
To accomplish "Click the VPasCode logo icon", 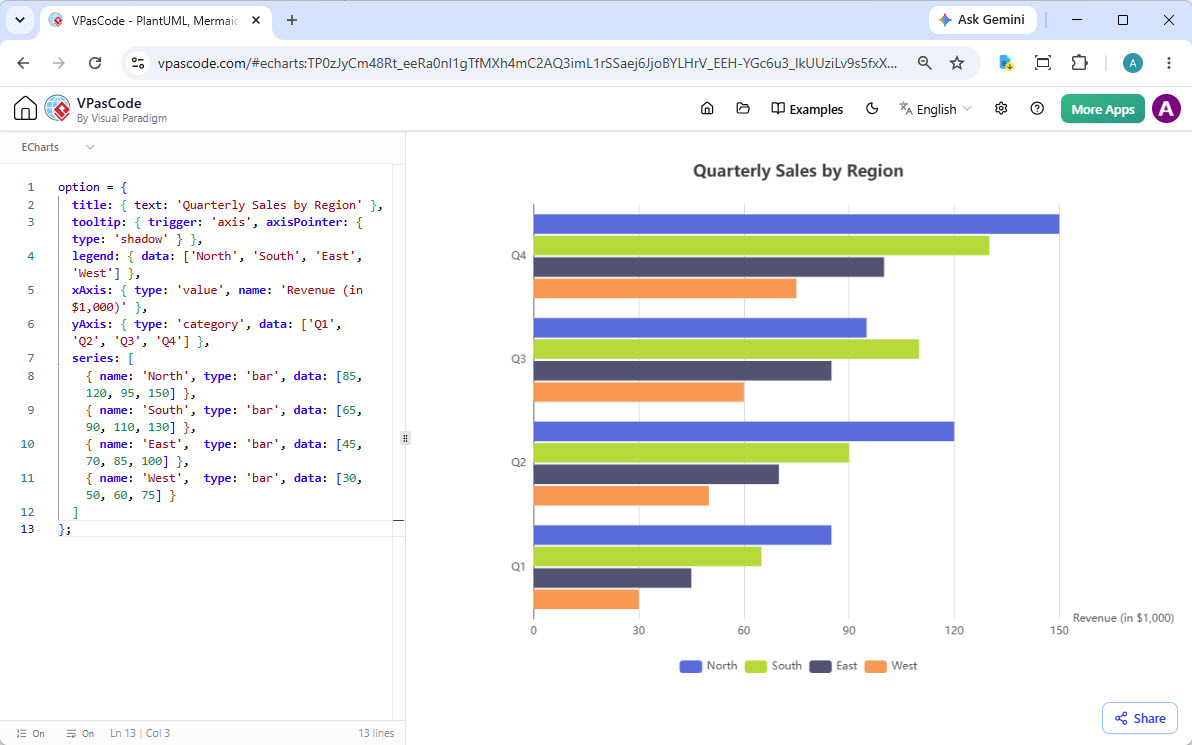I will (x=58, y=109).
